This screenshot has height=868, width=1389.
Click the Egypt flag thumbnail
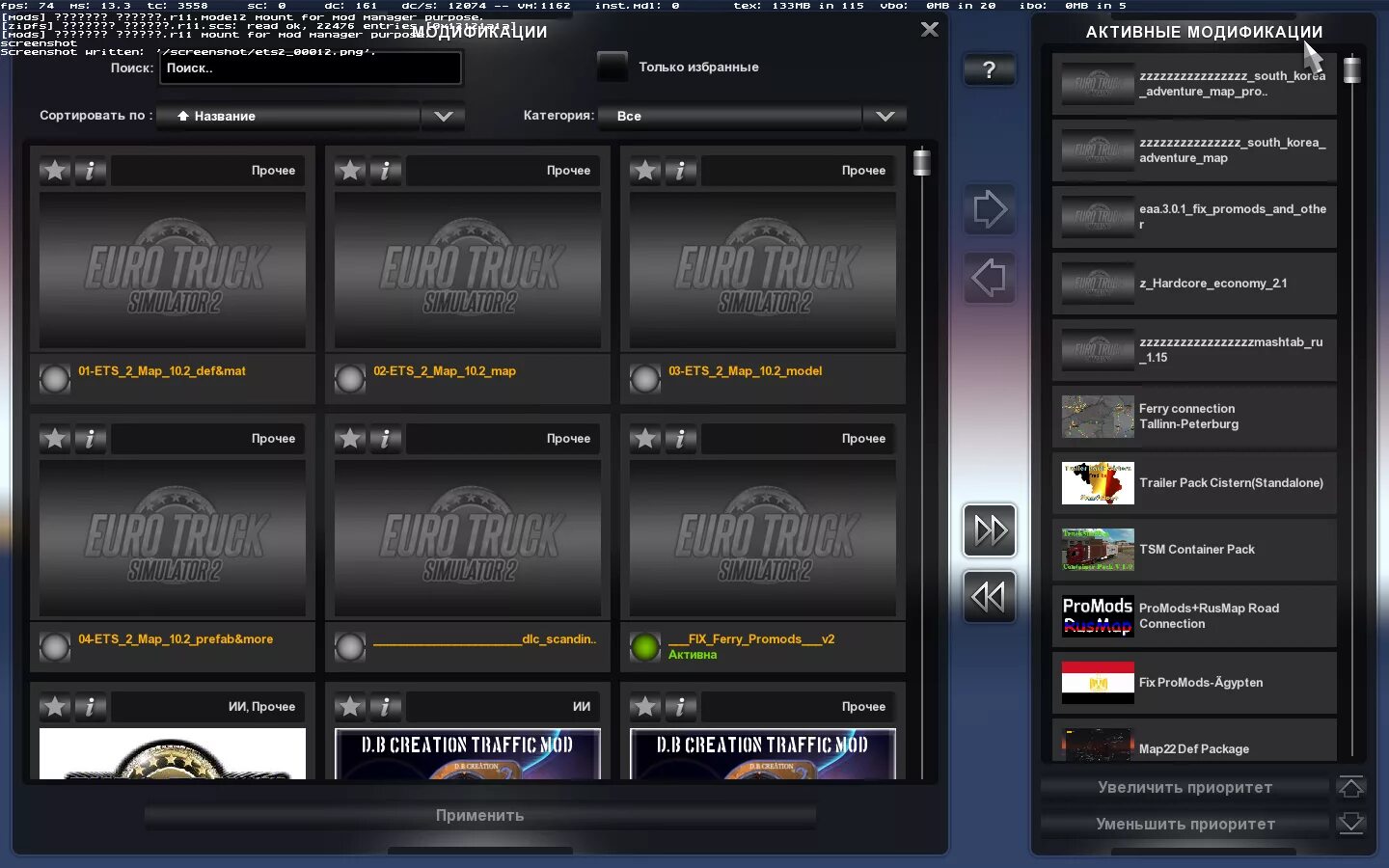coord(1098,683)
